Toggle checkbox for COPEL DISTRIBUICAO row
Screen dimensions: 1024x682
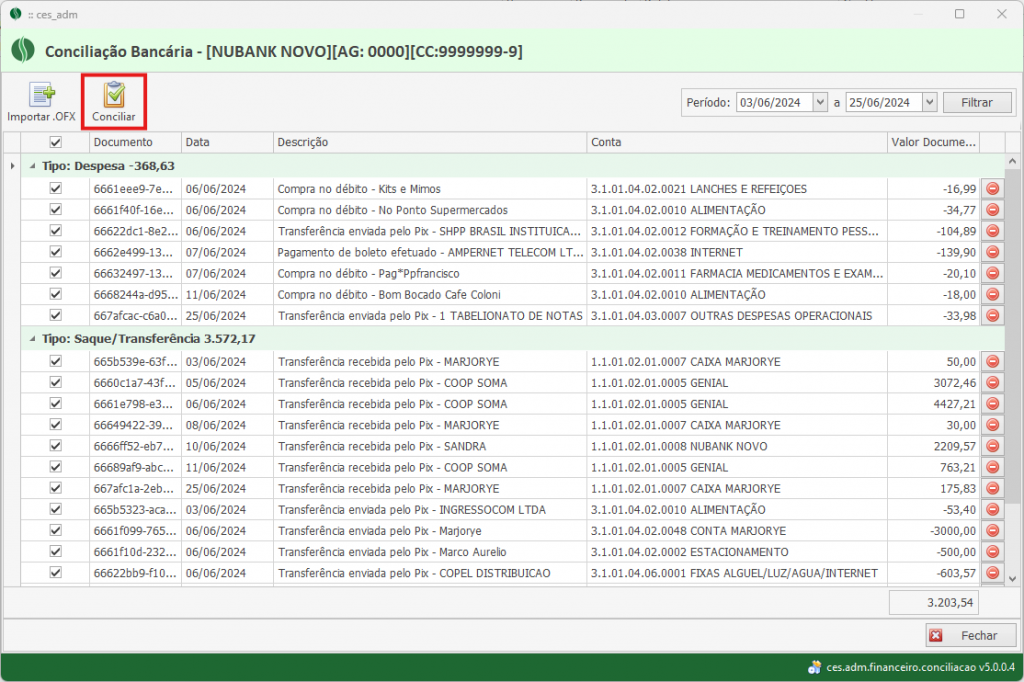pos(56,572)
